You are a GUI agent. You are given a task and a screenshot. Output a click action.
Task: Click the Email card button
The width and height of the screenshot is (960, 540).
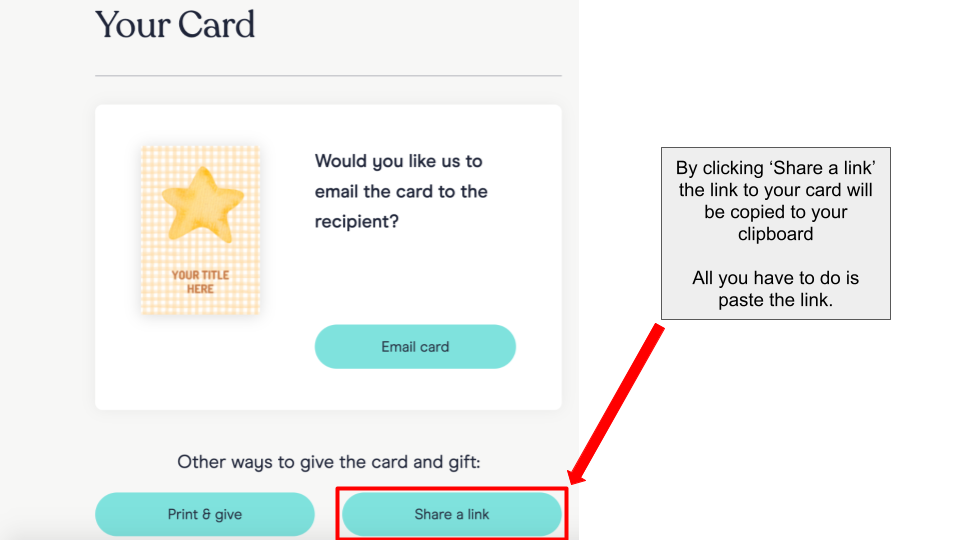click(x=415, y=347)
